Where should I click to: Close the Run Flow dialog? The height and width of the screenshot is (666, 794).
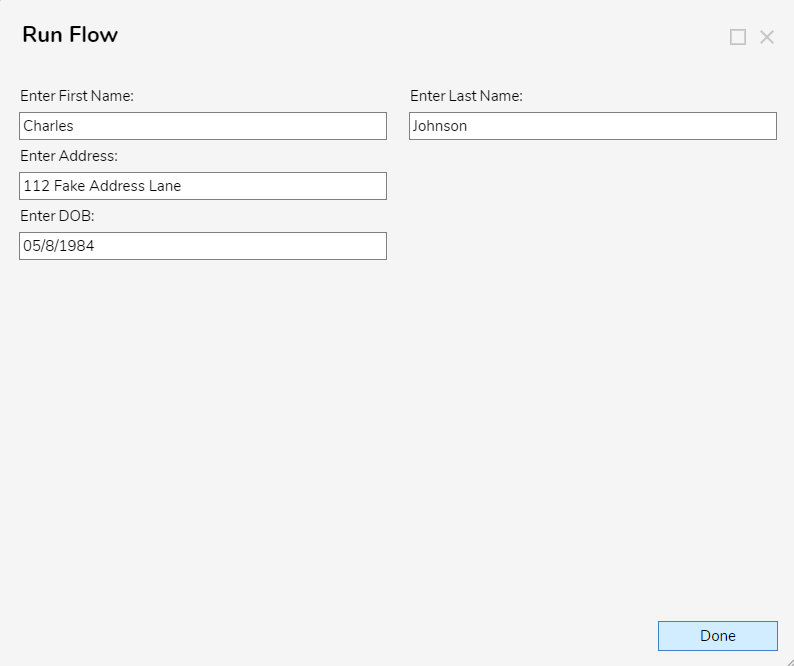(x=767, y=37)
